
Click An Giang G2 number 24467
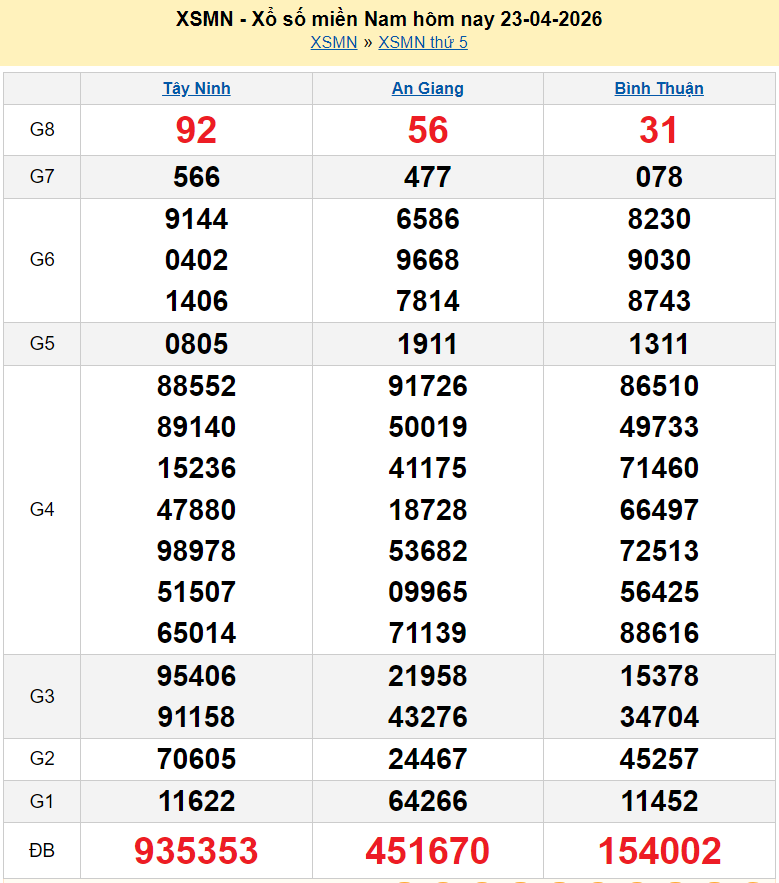427,759
